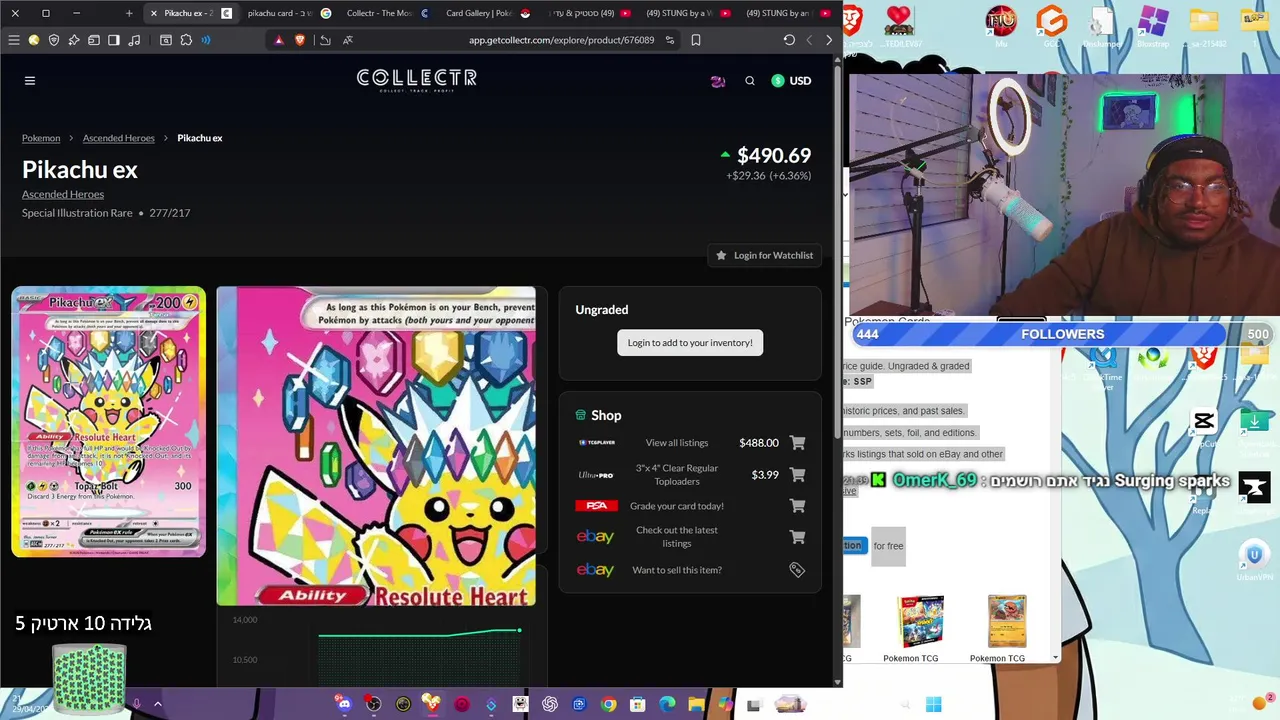The height and width of the screenshot is (720, 1280).
Task: Click the $490.69 price value
Action: tap(774, 156)
